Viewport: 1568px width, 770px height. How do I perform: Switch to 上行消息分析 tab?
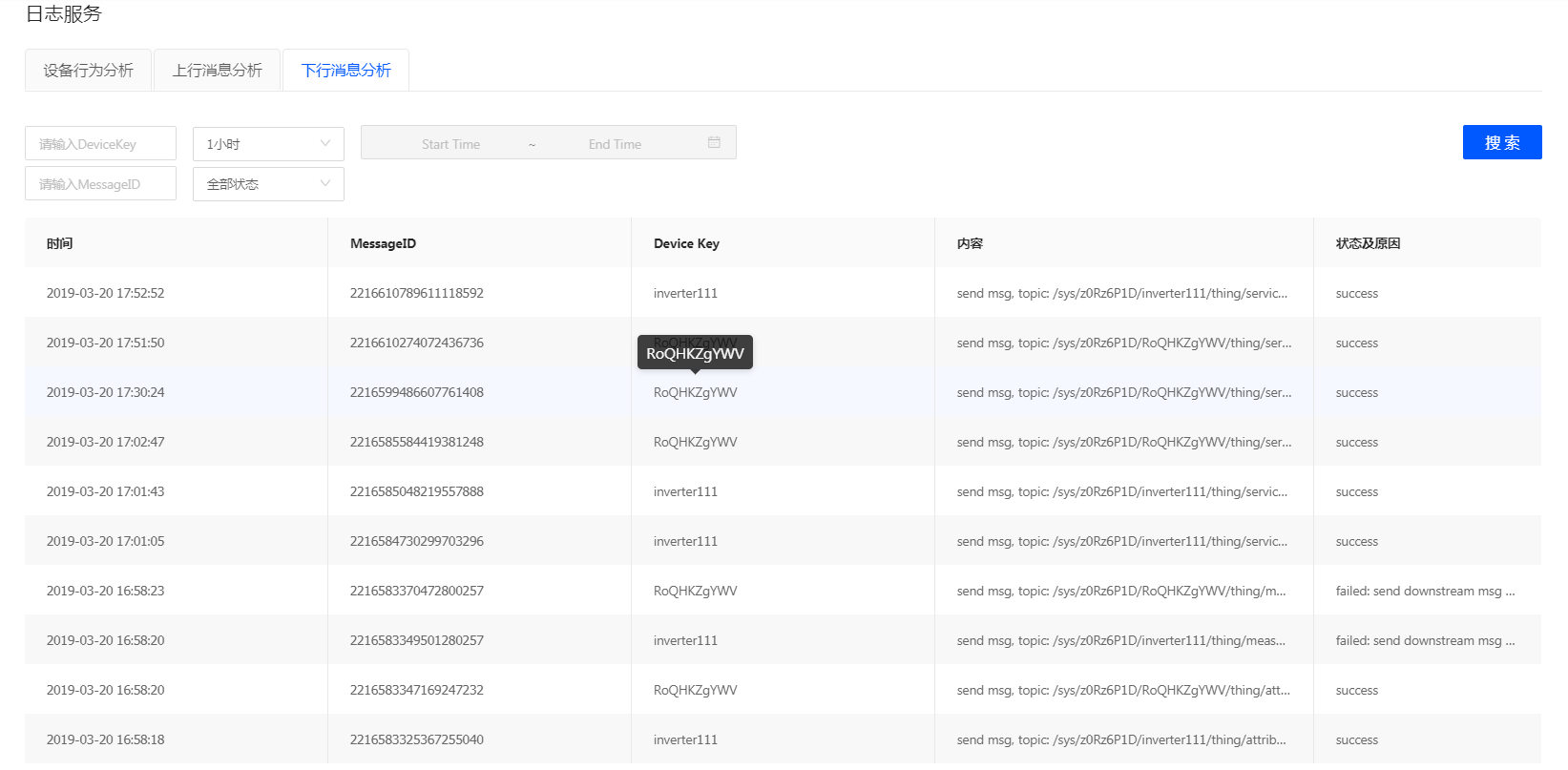click(217, 70)
